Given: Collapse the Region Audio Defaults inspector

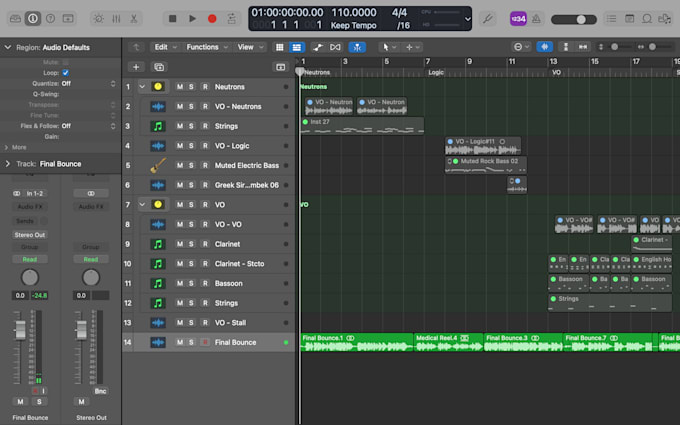Looking at the screenshot, I should click(7, 47).
